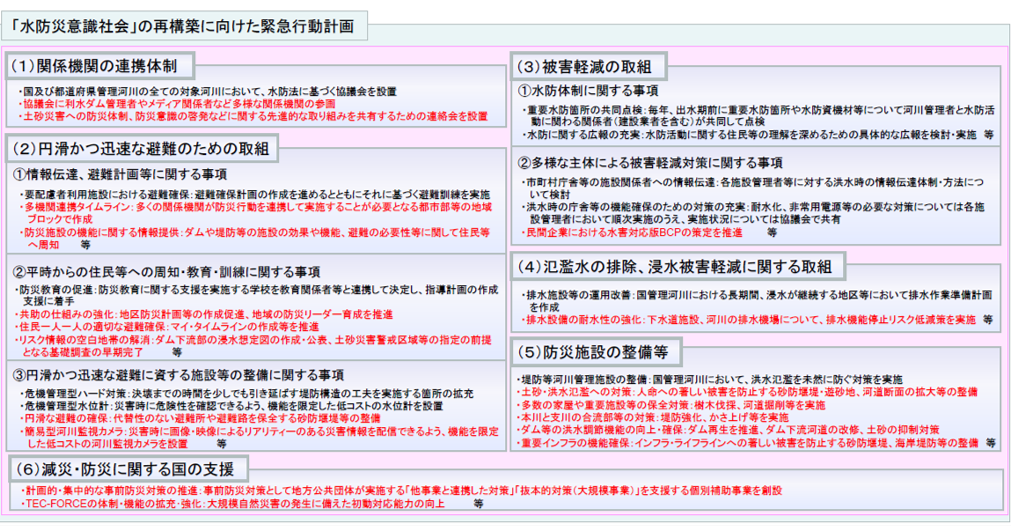Screen dimensions: 1011x526
Task: Click subheading ②多様な主体による被害軽減対策に関する事項
Action: pos(651,163)
